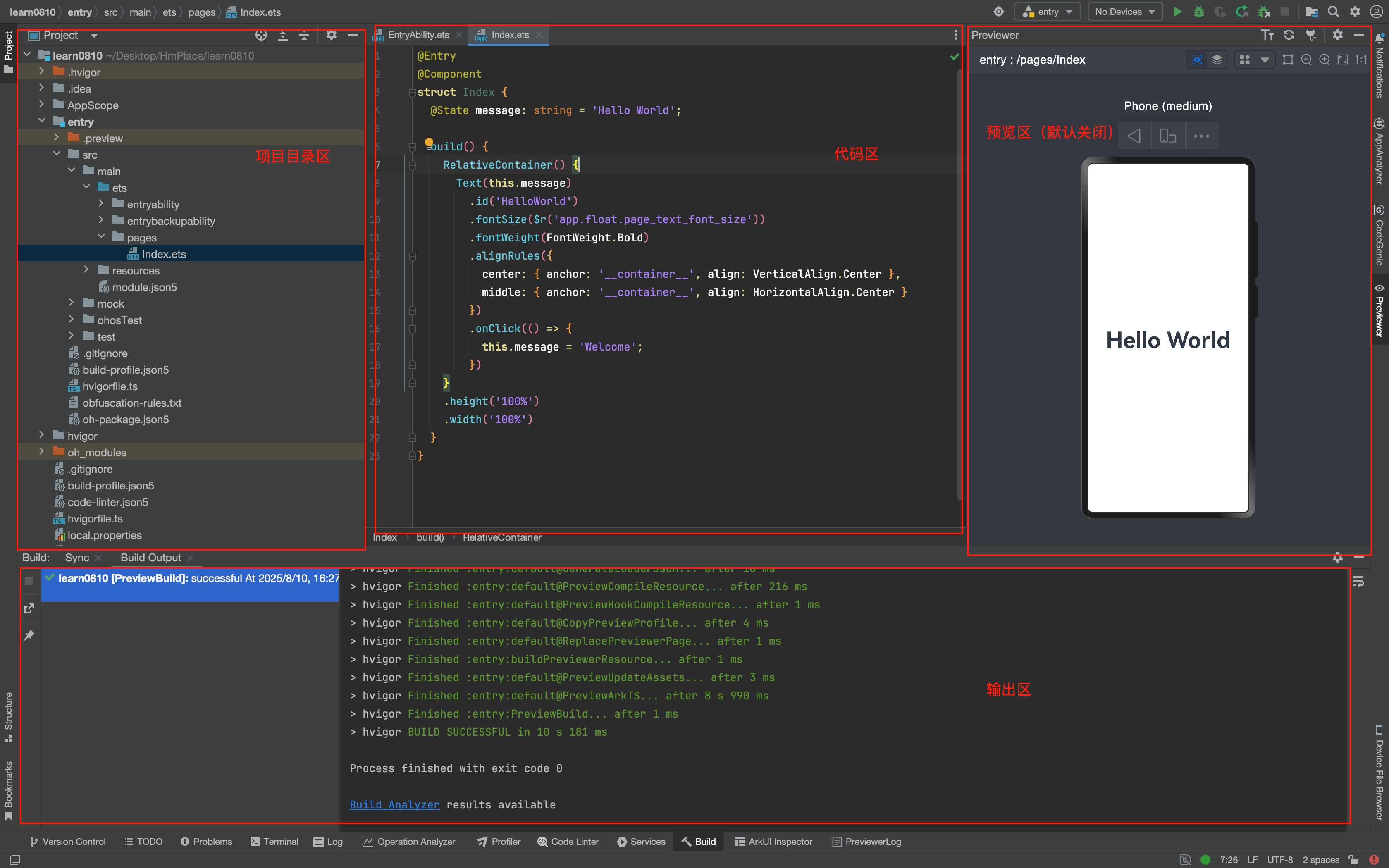Toggle Previewer font size (Tt) option
The width and height of the screenshot is (1389, 868).
1267,35
